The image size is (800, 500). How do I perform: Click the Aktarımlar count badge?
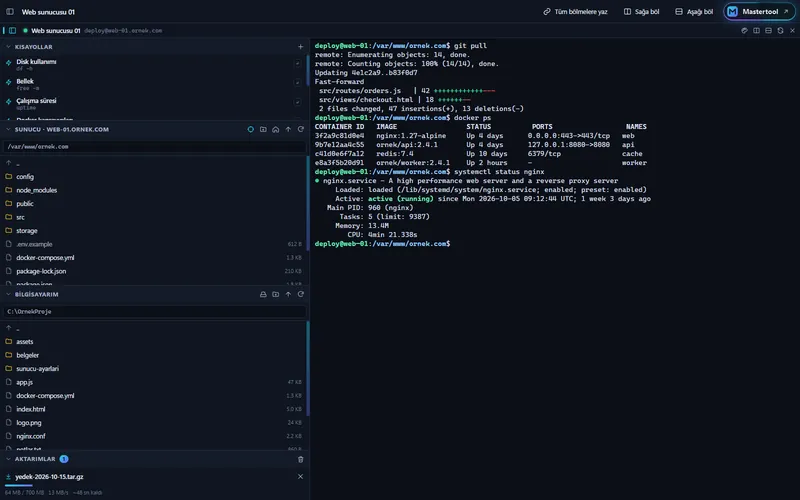[64, 459]
